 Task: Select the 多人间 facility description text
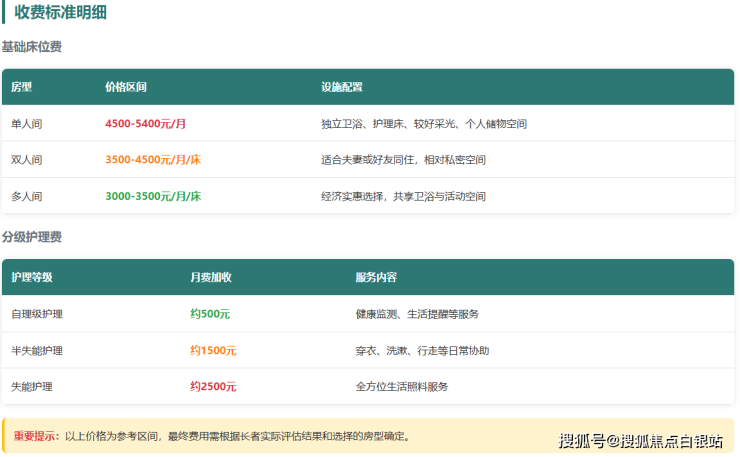click(x=403, y=196)
